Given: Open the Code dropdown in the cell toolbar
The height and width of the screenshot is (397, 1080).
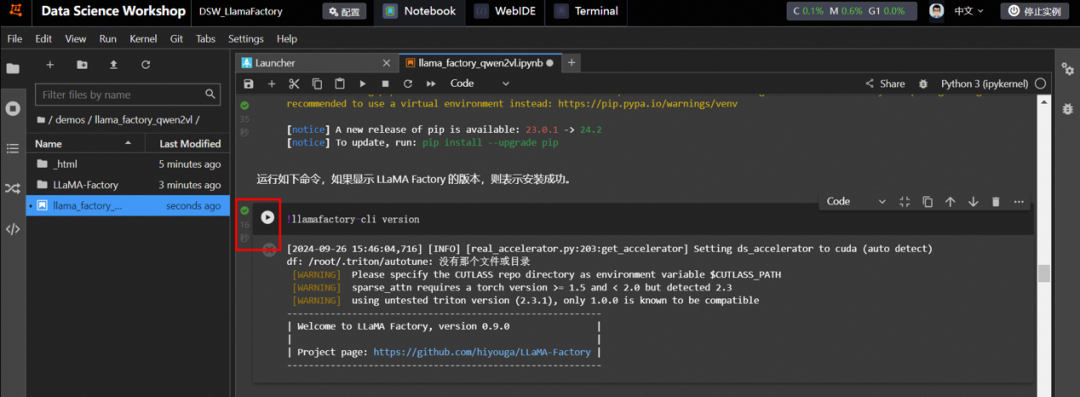Looking at the screenshot, I should point(856,201).
